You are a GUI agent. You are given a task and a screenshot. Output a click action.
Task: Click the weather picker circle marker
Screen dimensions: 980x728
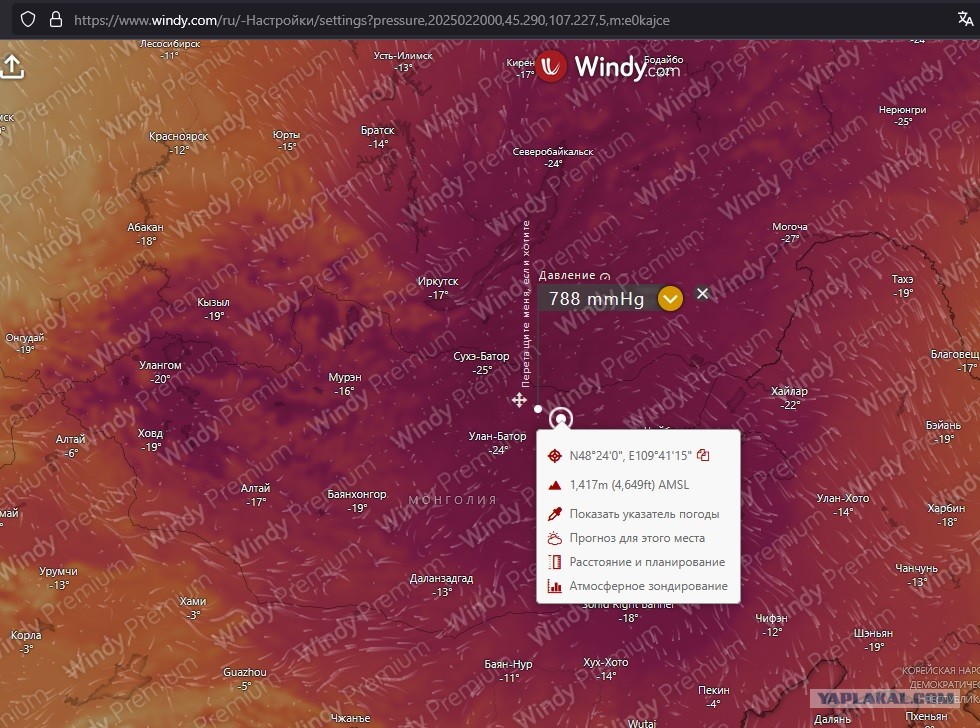561,418
